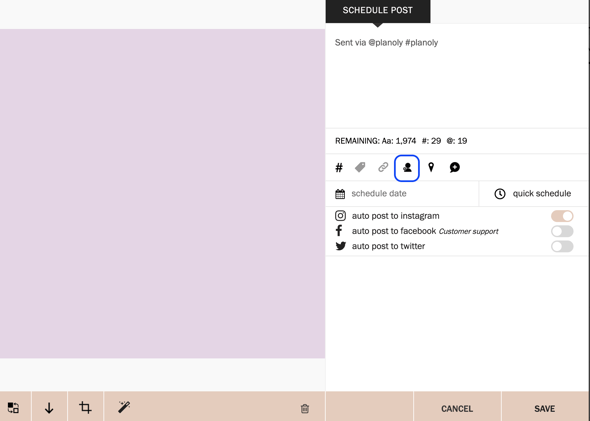Open the hashtag manager icon
The width and height of the screenshot is (590, 421).
[x=339, y=167]
